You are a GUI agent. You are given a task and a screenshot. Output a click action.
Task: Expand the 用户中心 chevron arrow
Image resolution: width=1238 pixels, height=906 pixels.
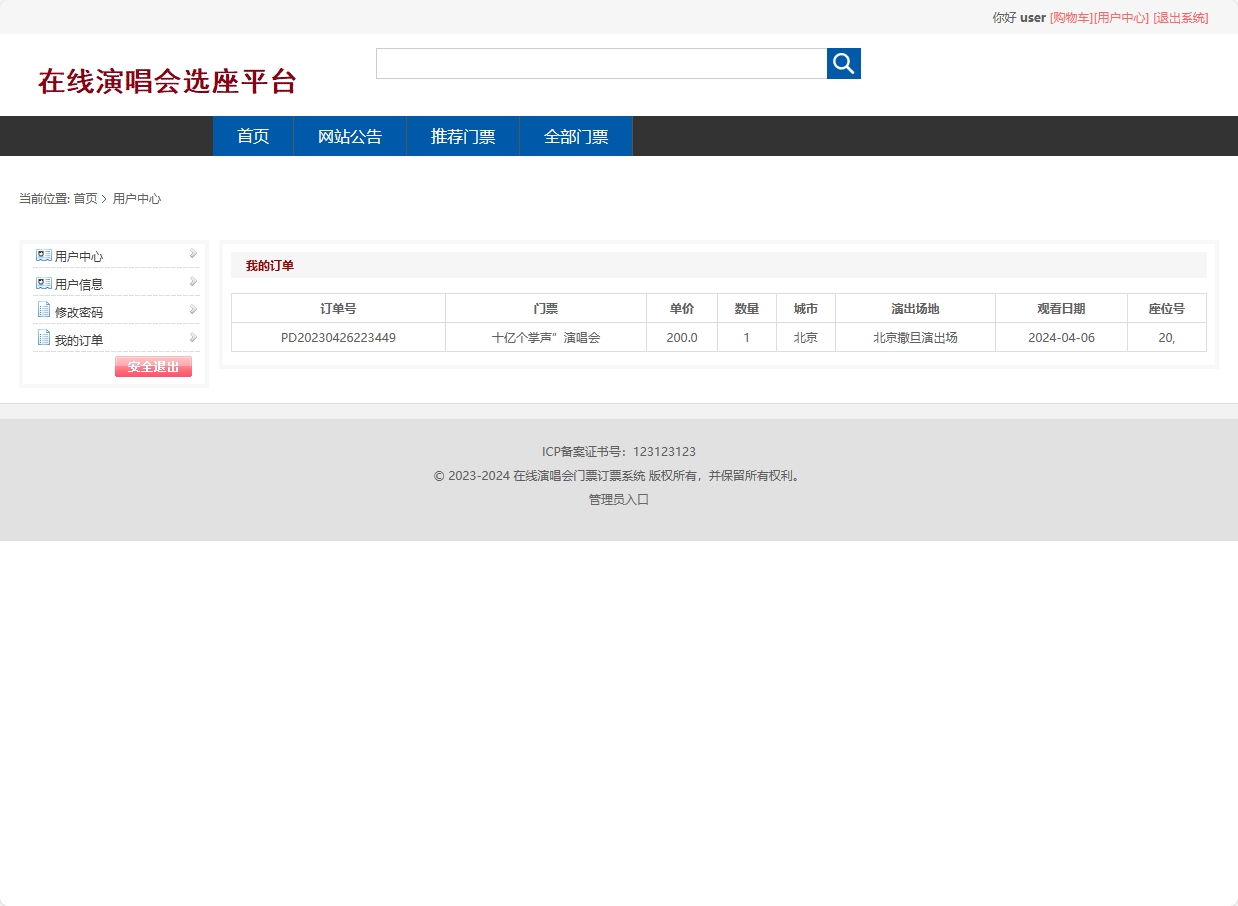coord(191,254)
